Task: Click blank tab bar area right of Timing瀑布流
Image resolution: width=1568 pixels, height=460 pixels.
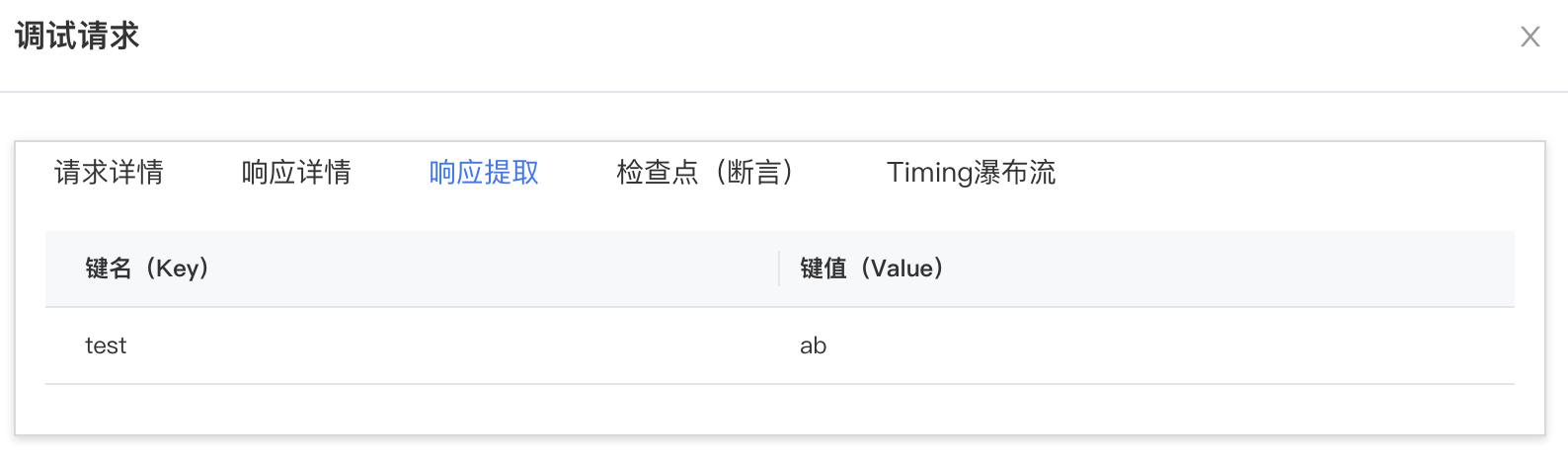Action: (x=1284, y=173)
